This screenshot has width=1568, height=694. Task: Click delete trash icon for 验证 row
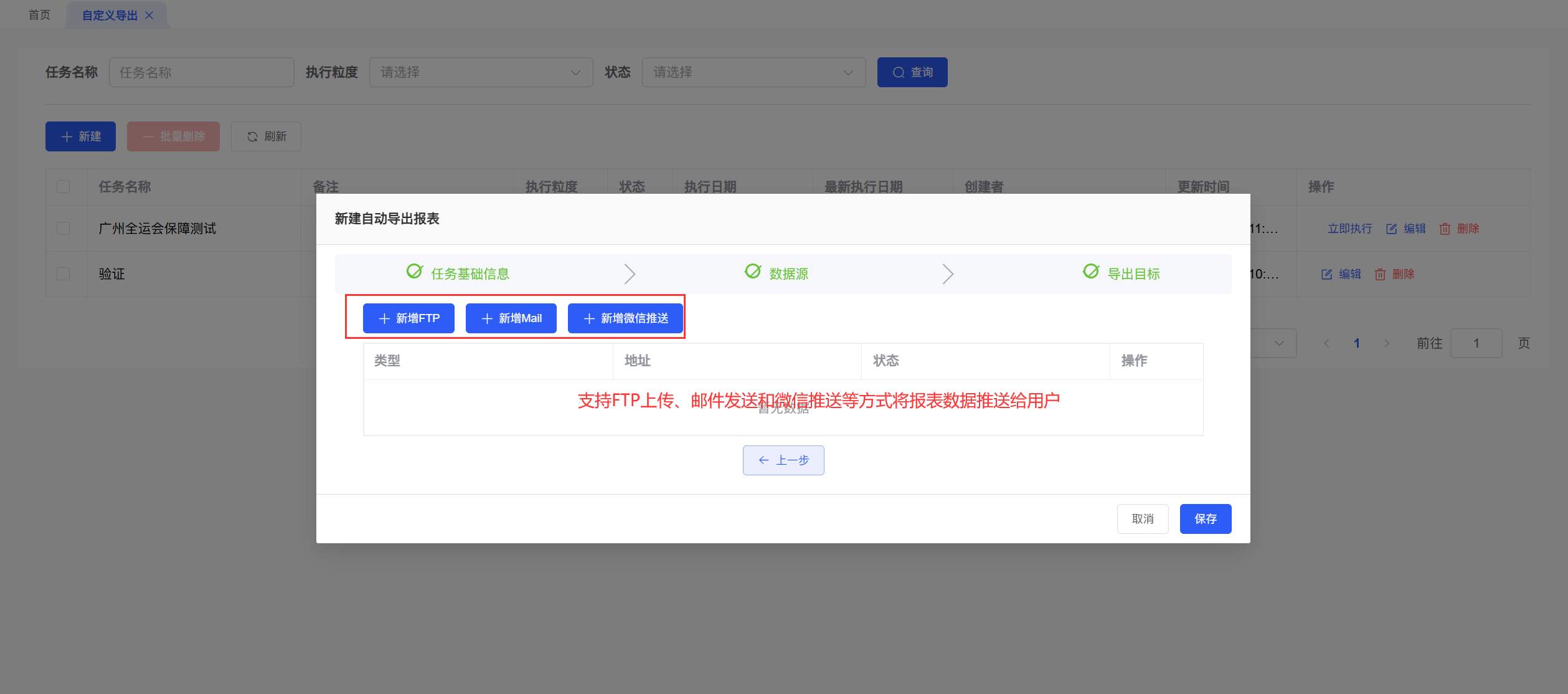(x=1380, y=275)
